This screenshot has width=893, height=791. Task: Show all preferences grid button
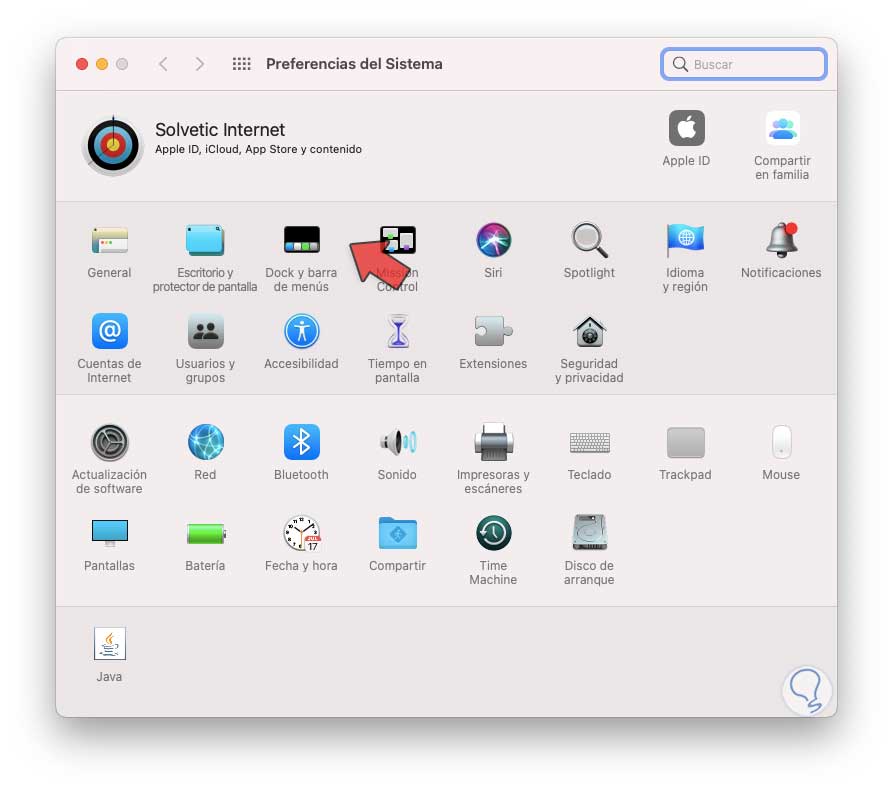(241, 64)
